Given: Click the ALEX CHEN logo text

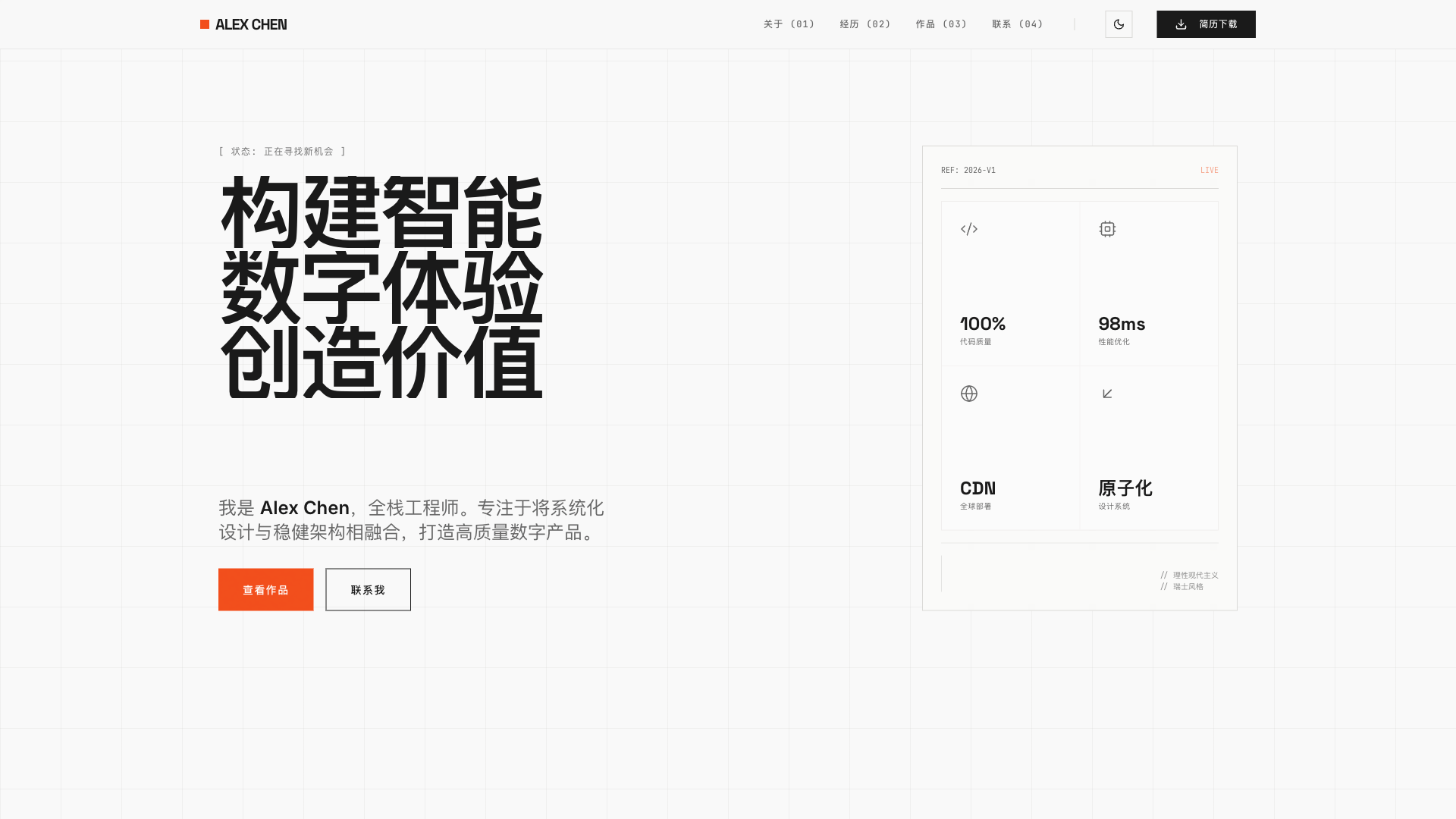Looking at the screenshot, I should (250, 24).
